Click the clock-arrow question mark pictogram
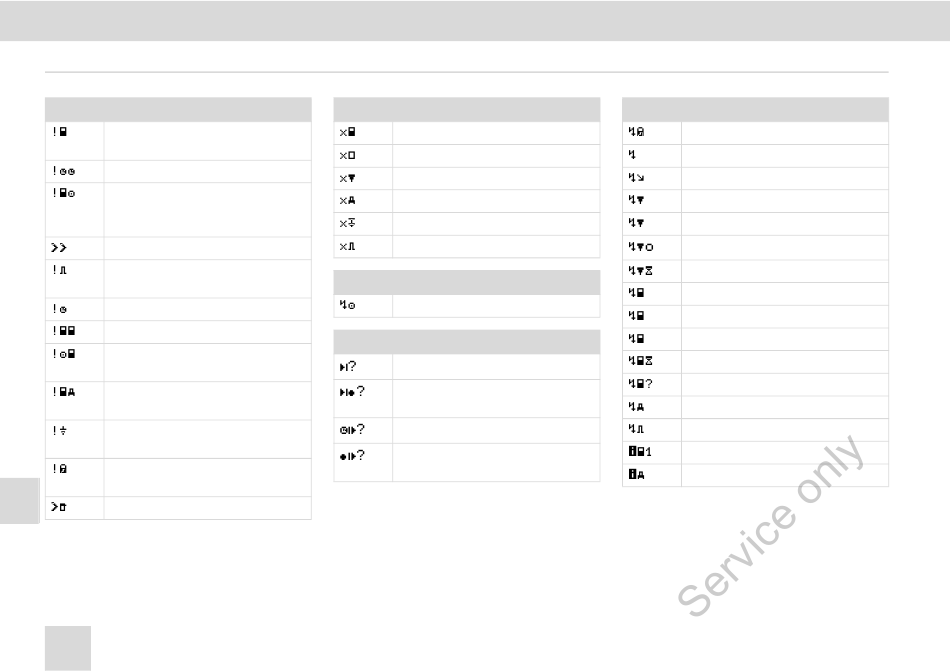This screenshot has height=671, width=950. pyautogui.click(x=351, y=430)
